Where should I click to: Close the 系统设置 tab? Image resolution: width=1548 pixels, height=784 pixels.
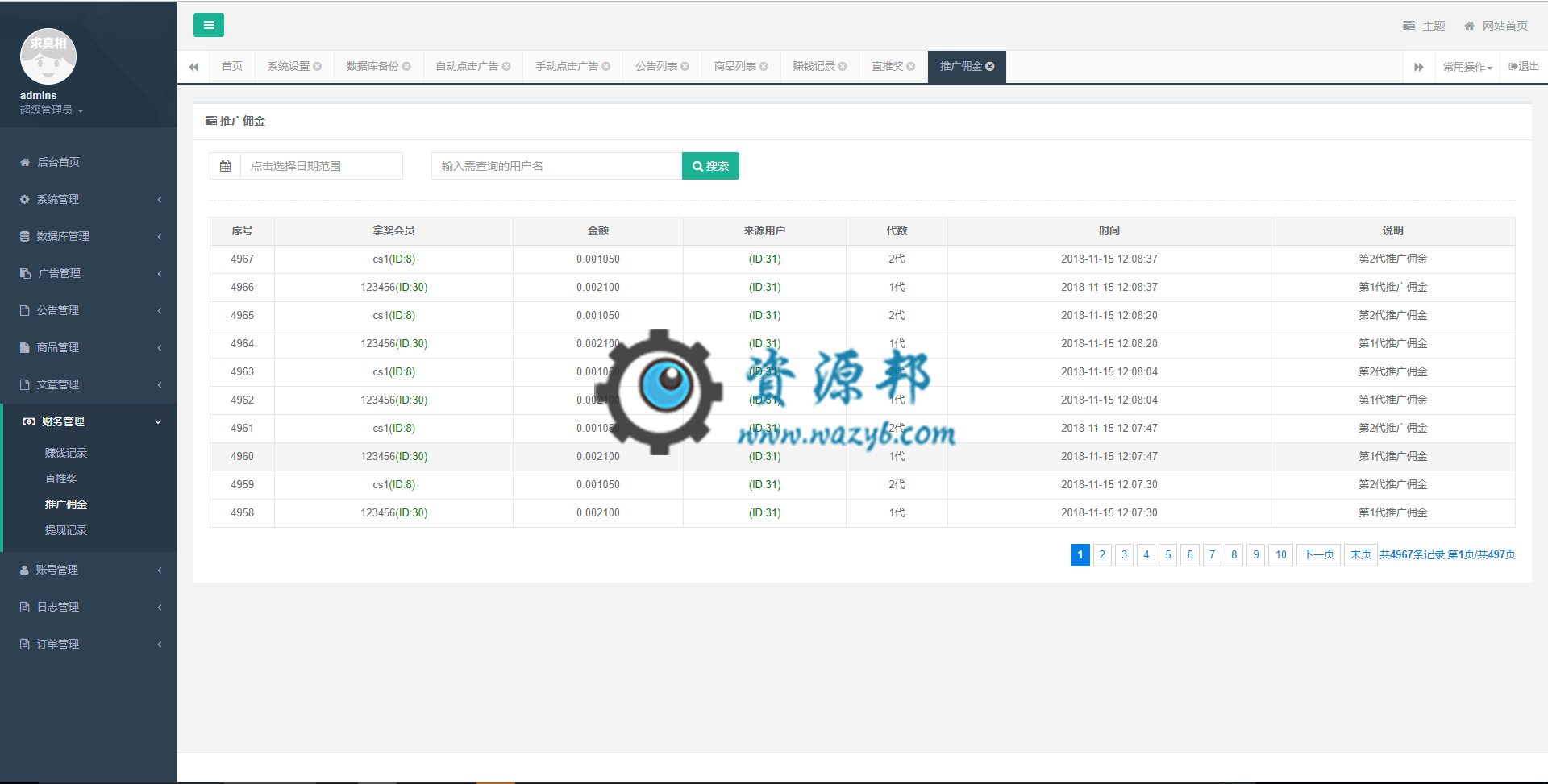tap(318, 66)
